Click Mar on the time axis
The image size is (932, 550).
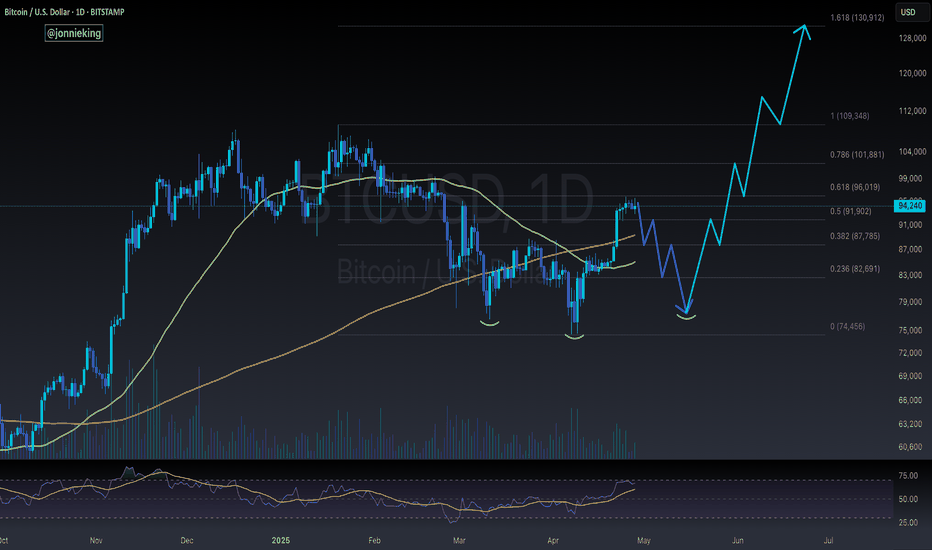459,540
